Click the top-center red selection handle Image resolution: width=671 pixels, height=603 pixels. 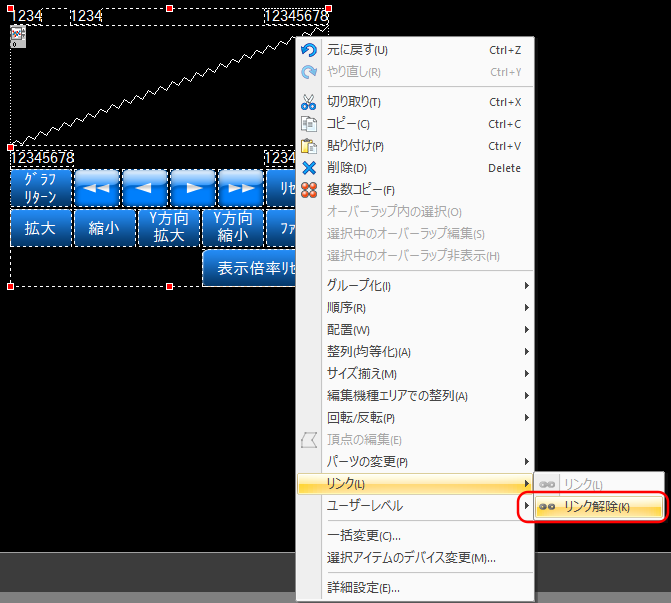169,8
